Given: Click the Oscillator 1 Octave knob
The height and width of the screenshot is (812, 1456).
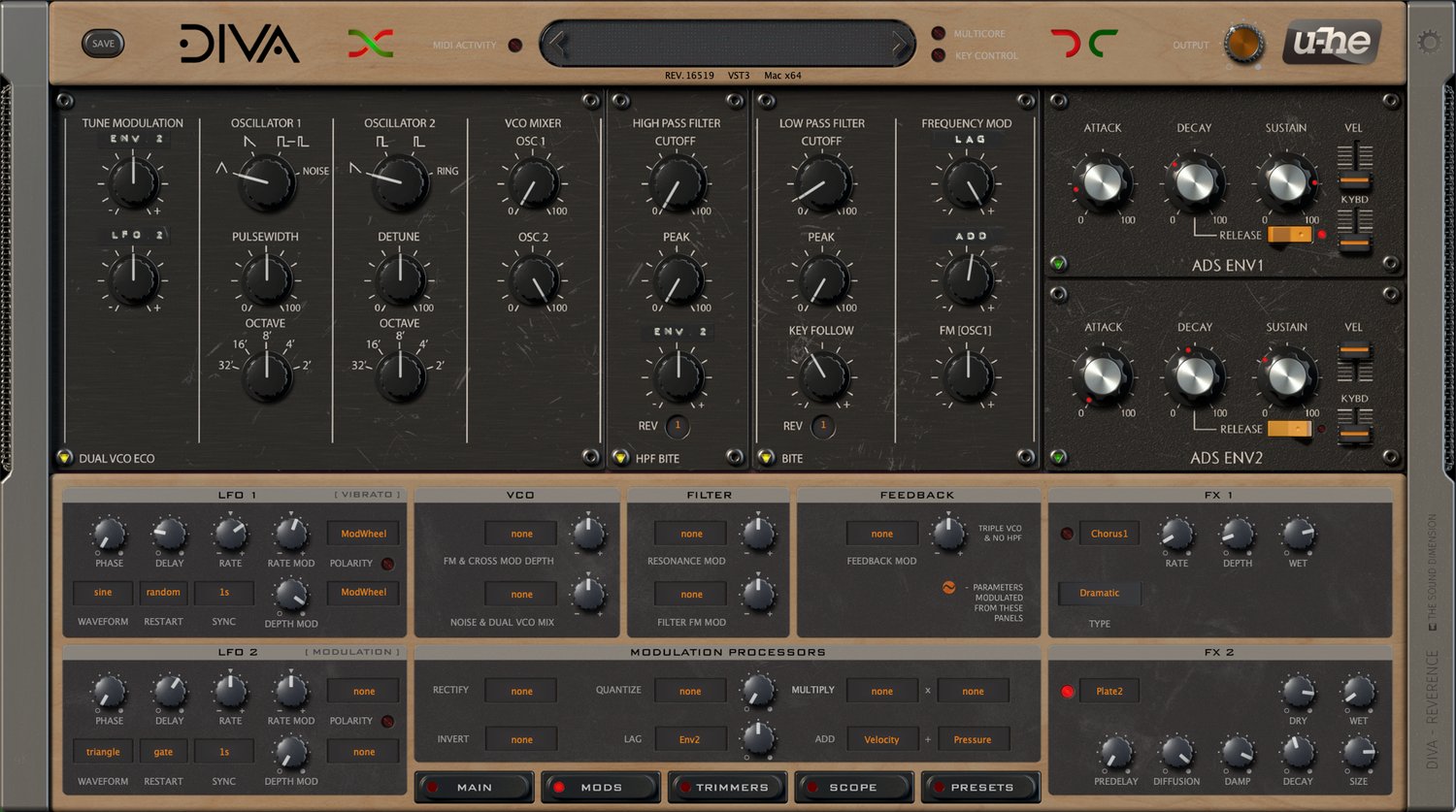Looking at the screenshot, I should [x=266, y=376].
